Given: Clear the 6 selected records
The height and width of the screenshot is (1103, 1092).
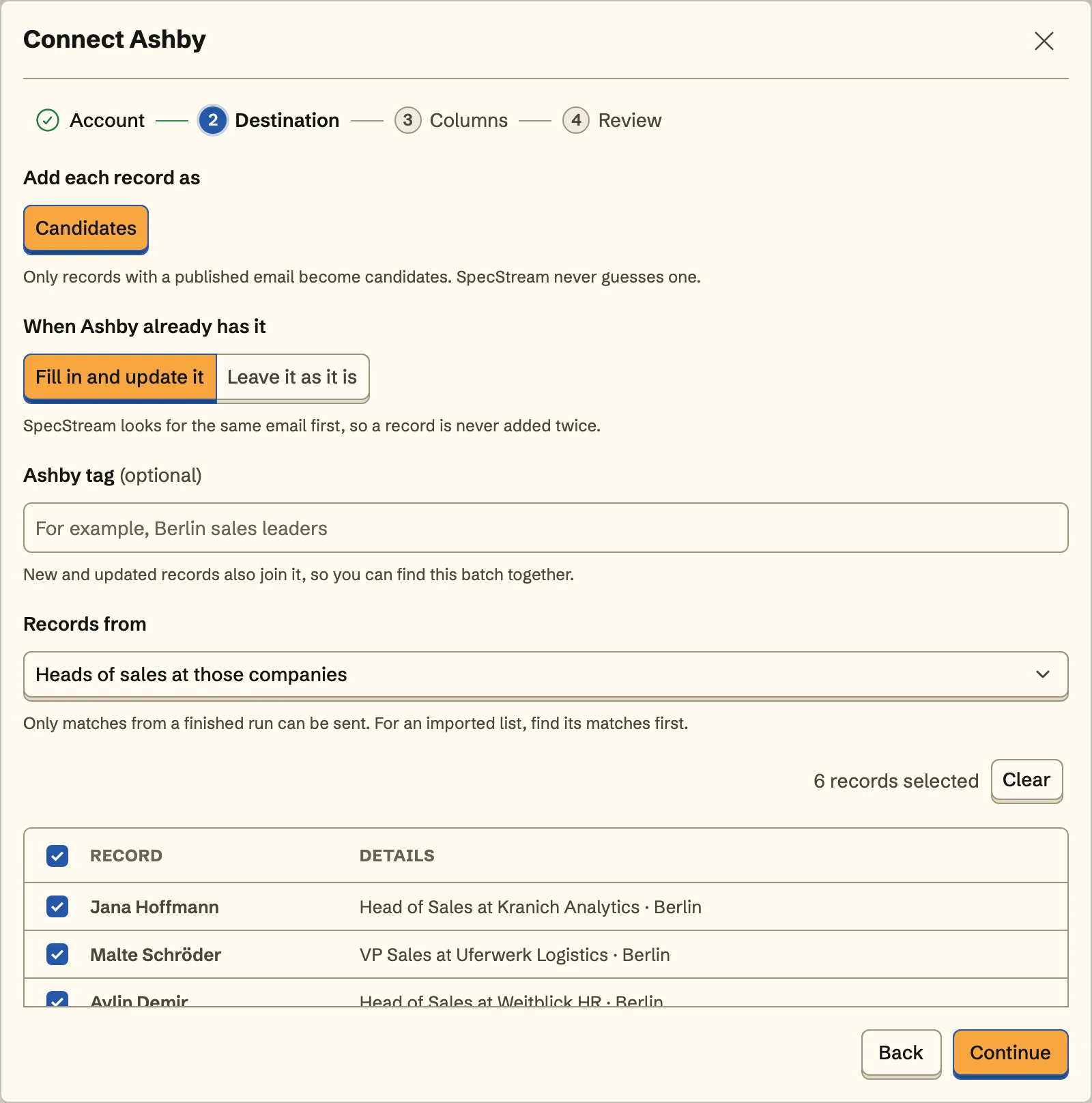Looking at the screenshot, I should 1026,780.
